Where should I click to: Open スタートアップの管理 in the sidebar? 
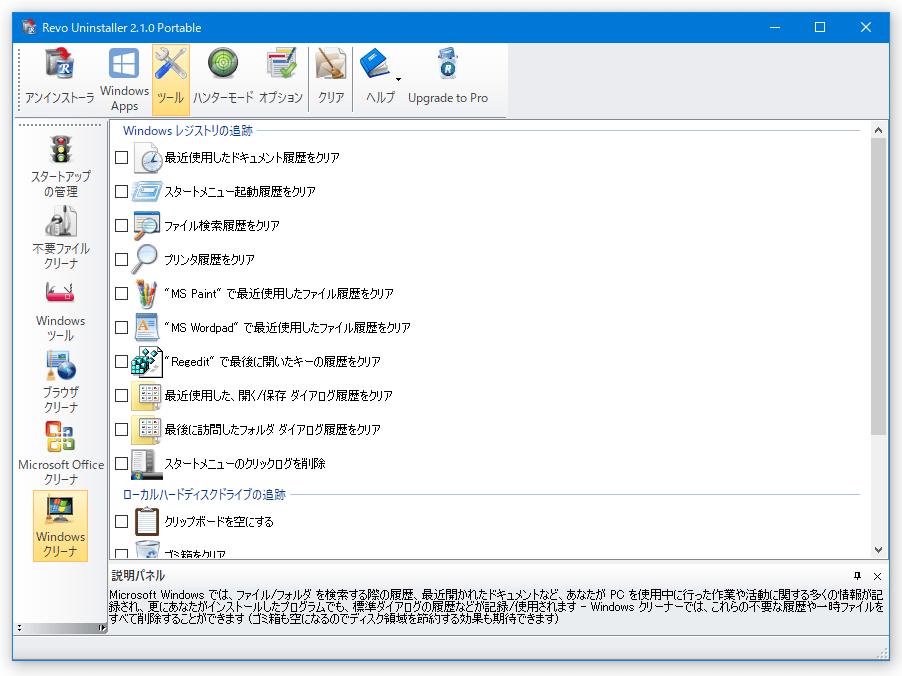pos(60,166)
